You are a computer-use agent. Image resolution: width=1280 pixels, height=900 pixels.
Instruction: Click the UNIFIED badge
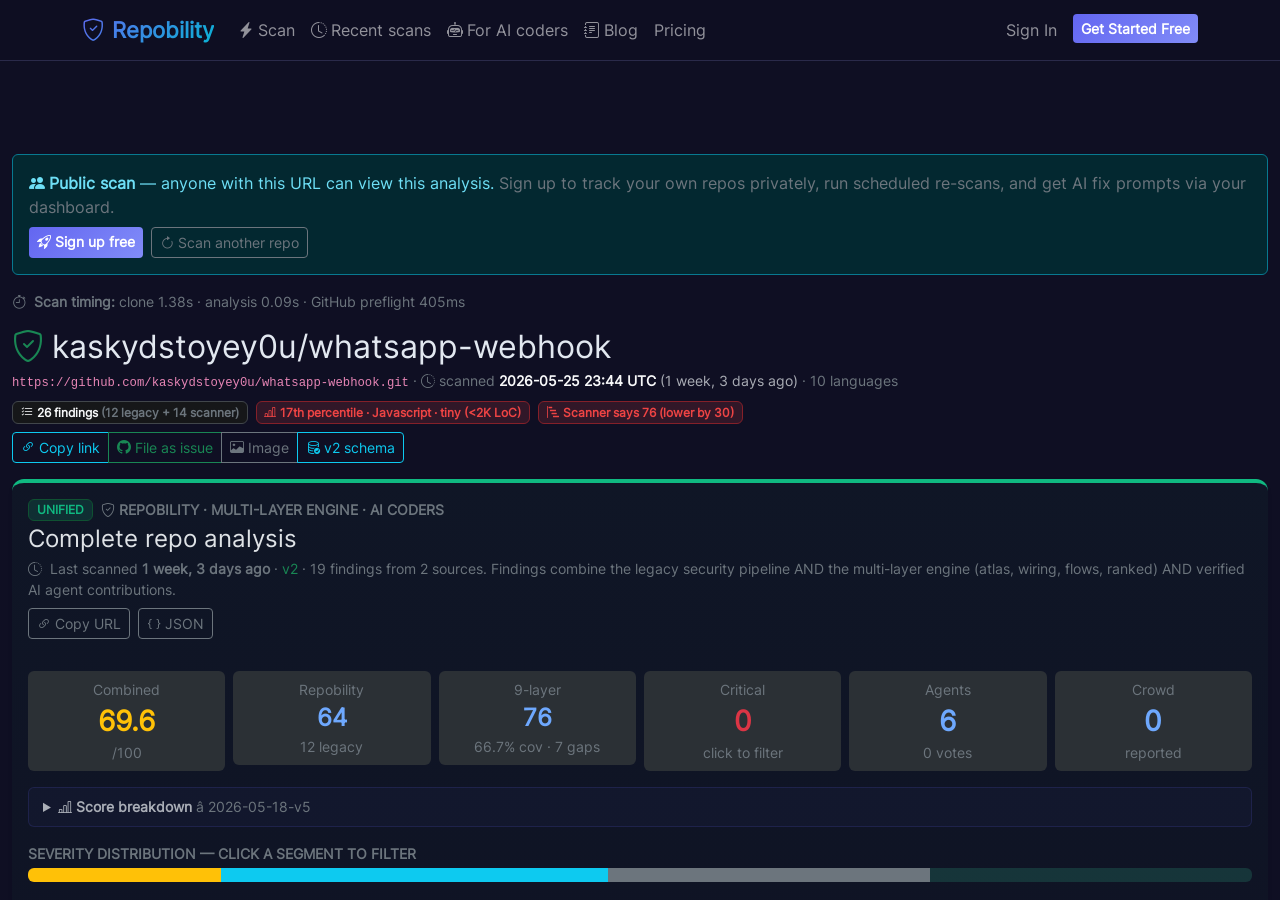(x=60, y=510)
